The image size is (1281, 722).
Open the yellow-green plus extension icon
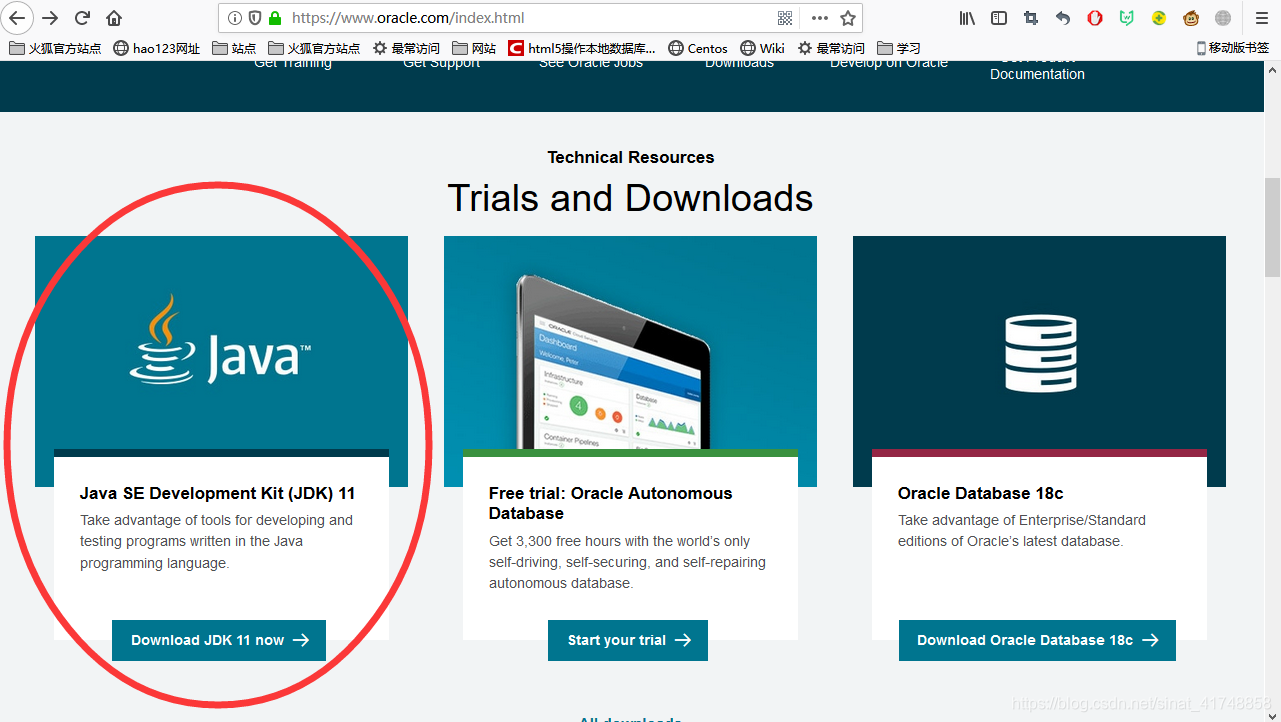(x=1159, y=18)
